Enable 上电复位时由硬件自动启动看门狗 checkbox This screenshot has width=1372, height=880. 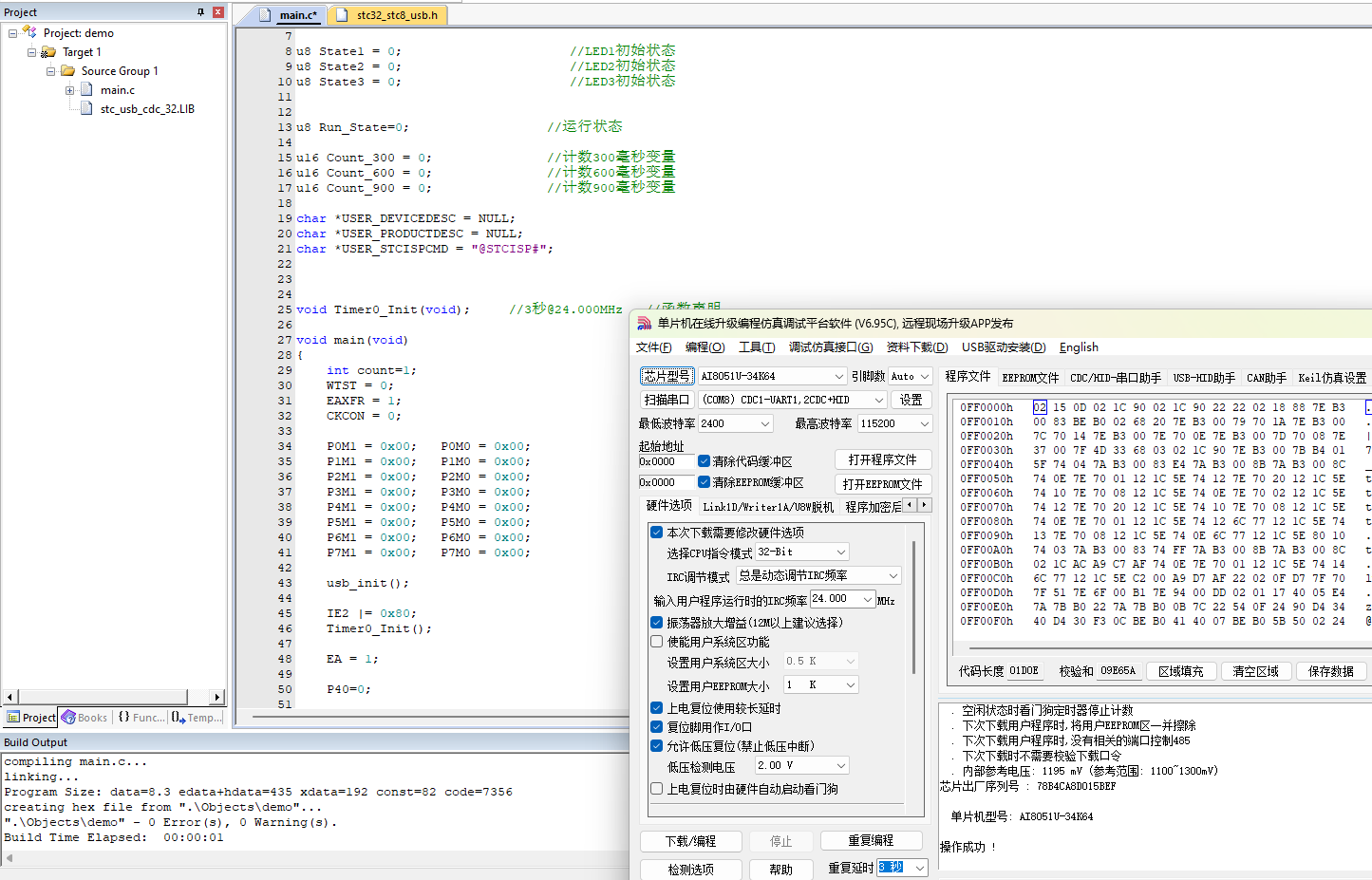656,789
